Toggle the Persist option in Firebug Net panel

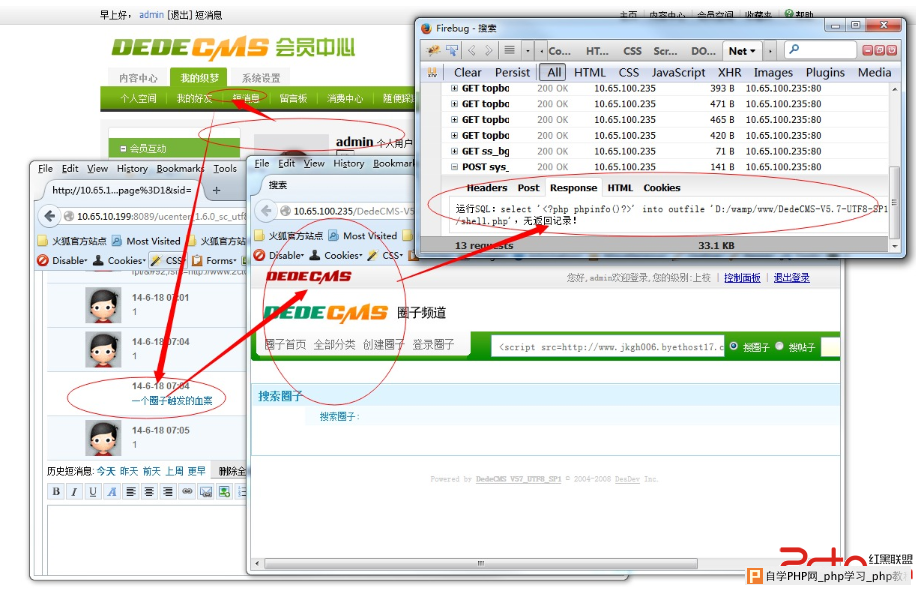pos(512,72)
